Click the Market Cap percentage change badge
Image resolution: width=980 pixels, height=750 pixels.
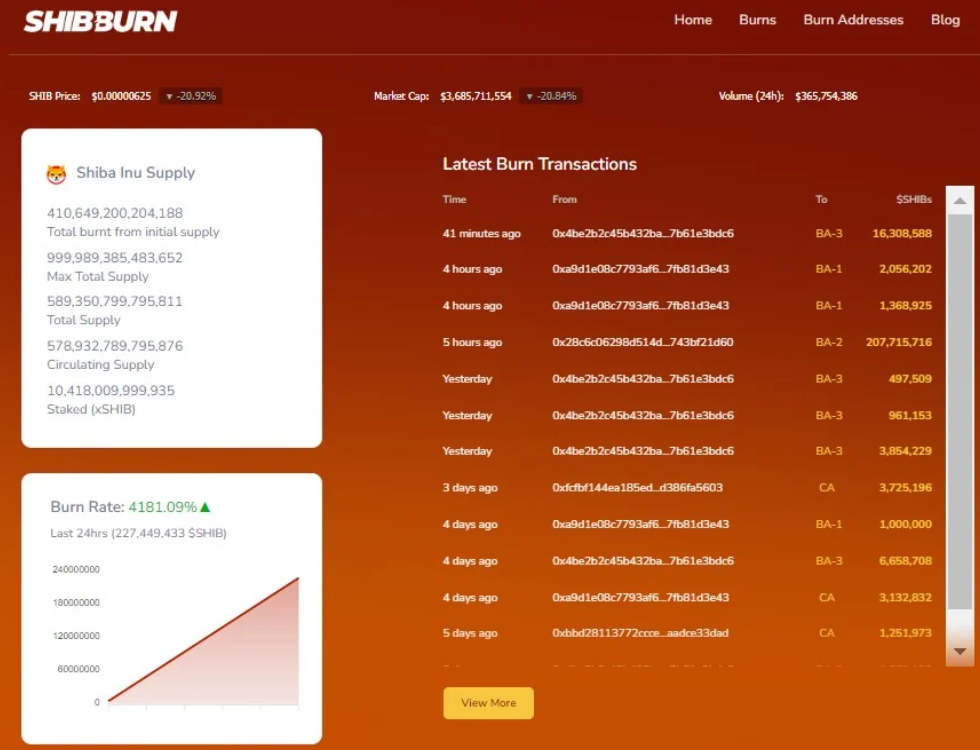click(550, 97)
